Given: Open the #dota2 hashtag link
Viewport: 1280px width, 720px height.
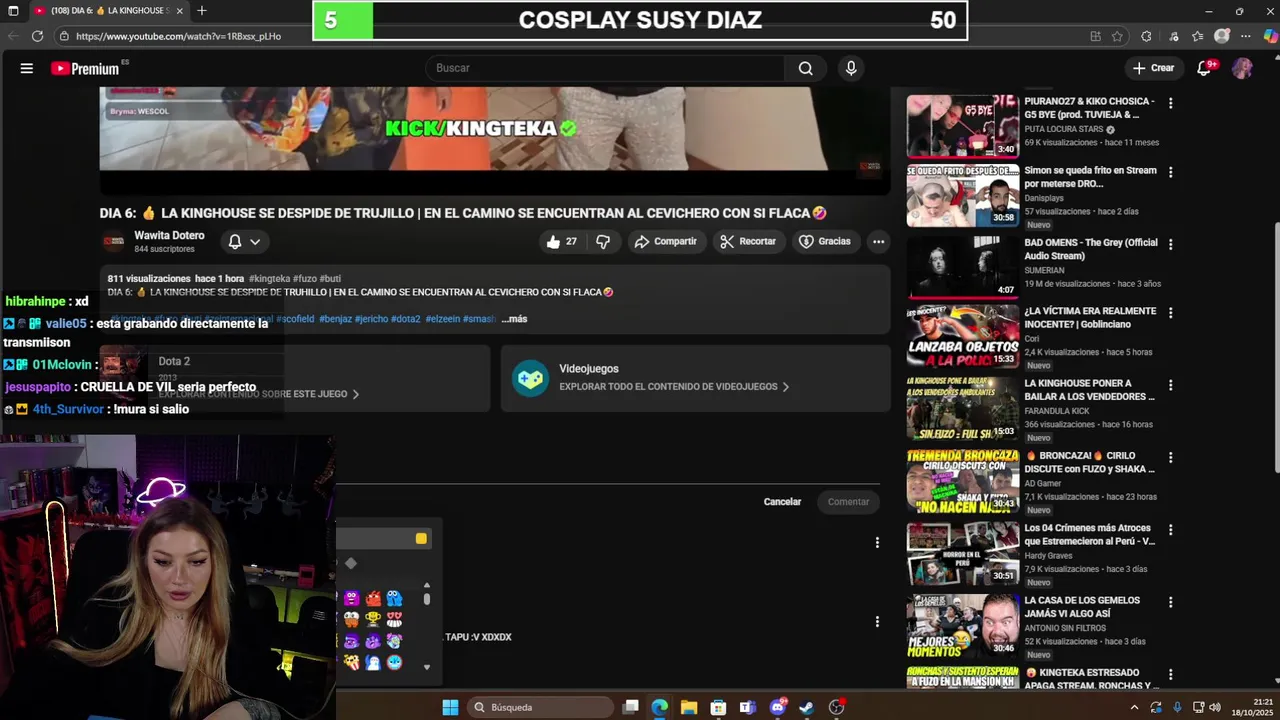Looking at the screenshot, I should point(406,319).
